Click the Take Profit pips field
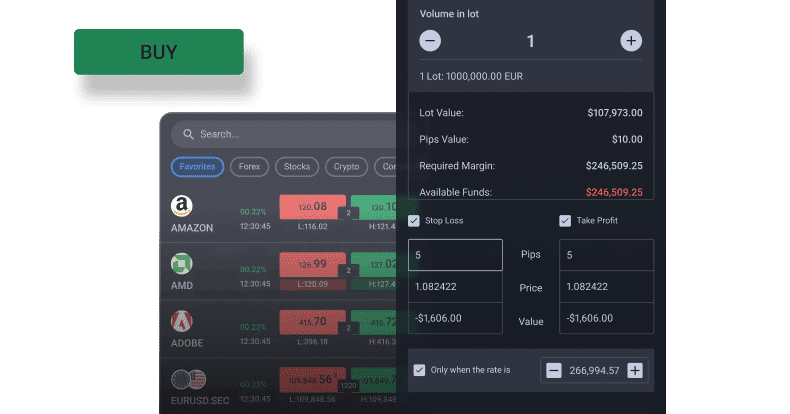 click(607, 255)
